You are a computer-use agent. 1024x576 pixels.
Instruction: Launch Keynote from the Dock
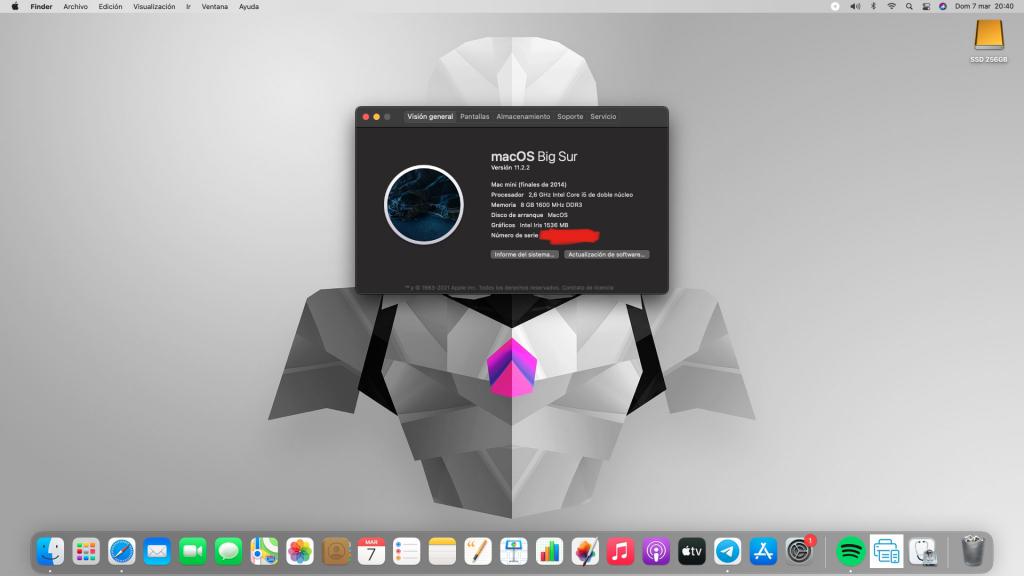[513, 551]
